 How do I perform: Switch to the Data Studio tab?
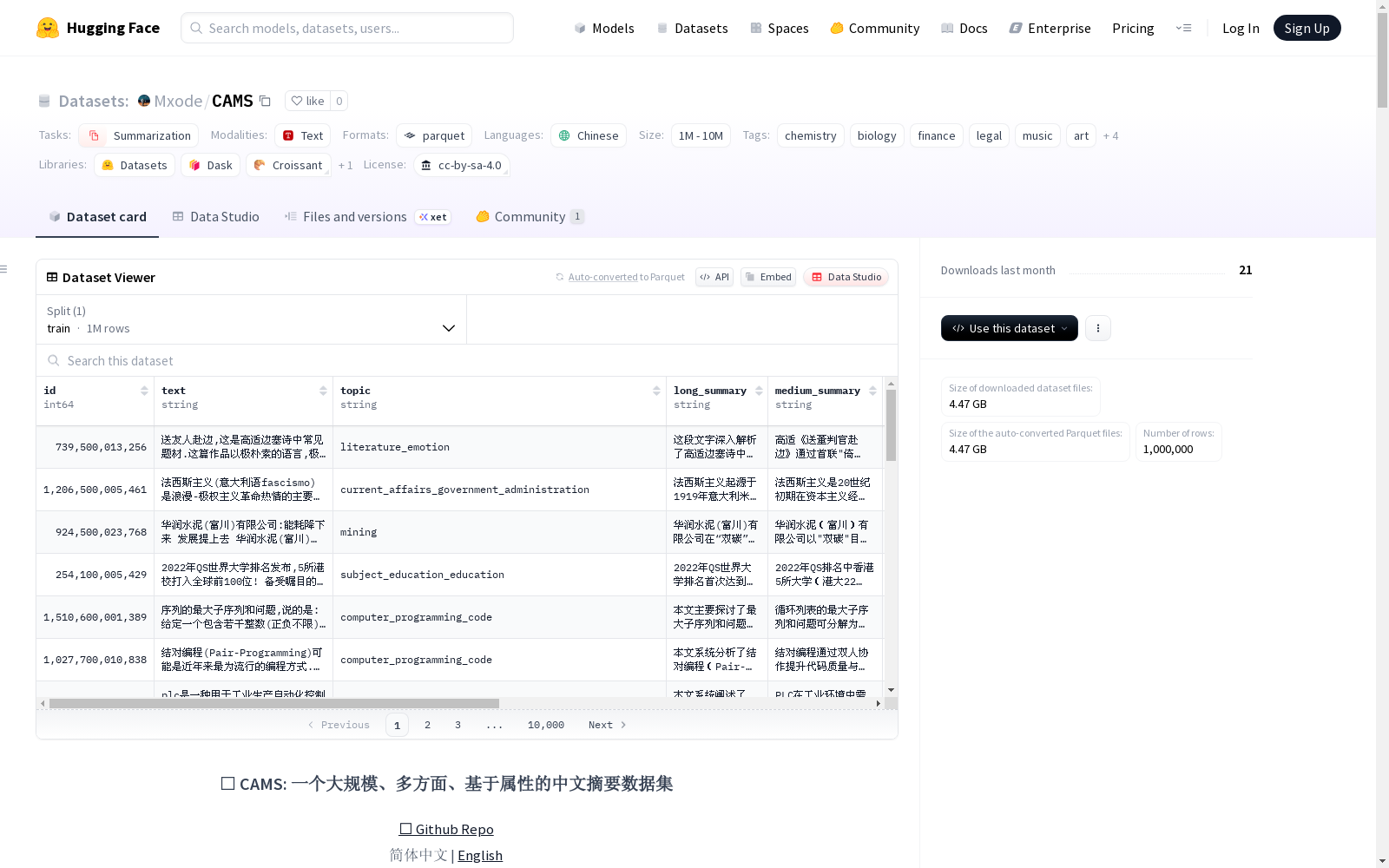pyautogui.click(x=215, y=217)
